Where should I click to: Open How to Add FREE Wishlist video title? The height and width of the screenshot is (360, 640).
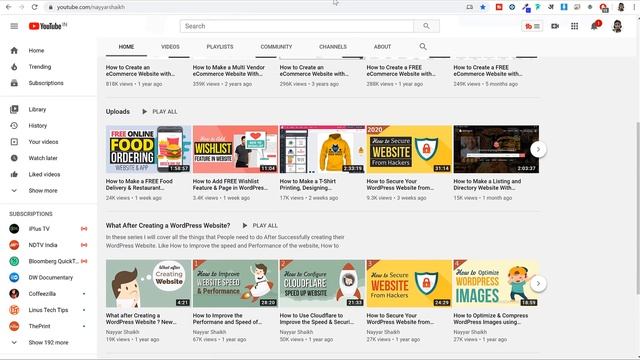pos(230,184)
